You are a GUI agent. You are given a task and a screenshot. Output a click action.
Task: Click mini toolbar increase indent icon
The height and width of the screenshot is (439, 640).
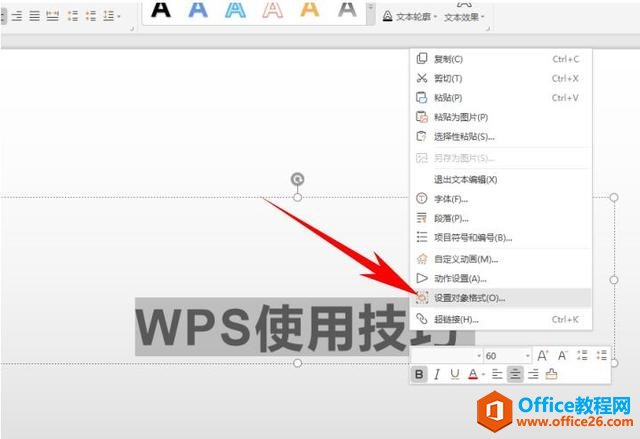[x=602, y=355]
